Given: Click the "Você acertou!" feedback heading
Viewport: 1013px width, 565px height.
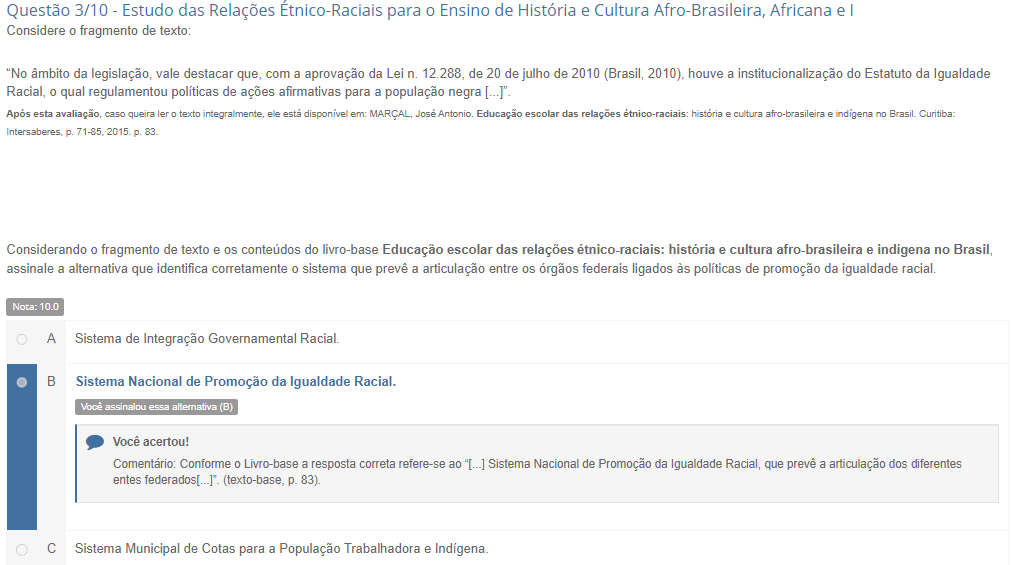Looking at the screenshot, I should point(151,442).
